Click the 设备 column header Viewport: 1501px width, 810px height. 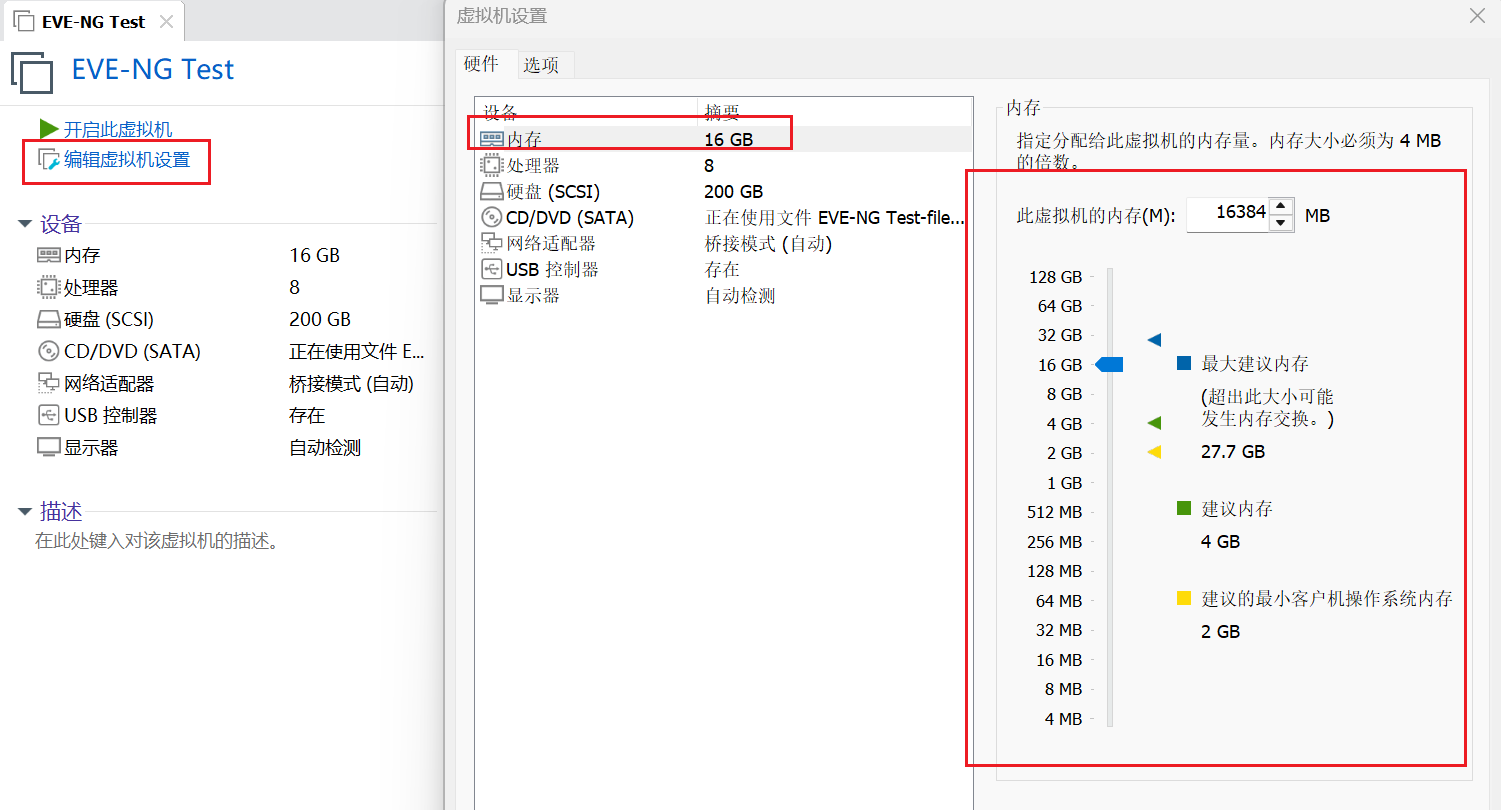[x=586, y=112]
